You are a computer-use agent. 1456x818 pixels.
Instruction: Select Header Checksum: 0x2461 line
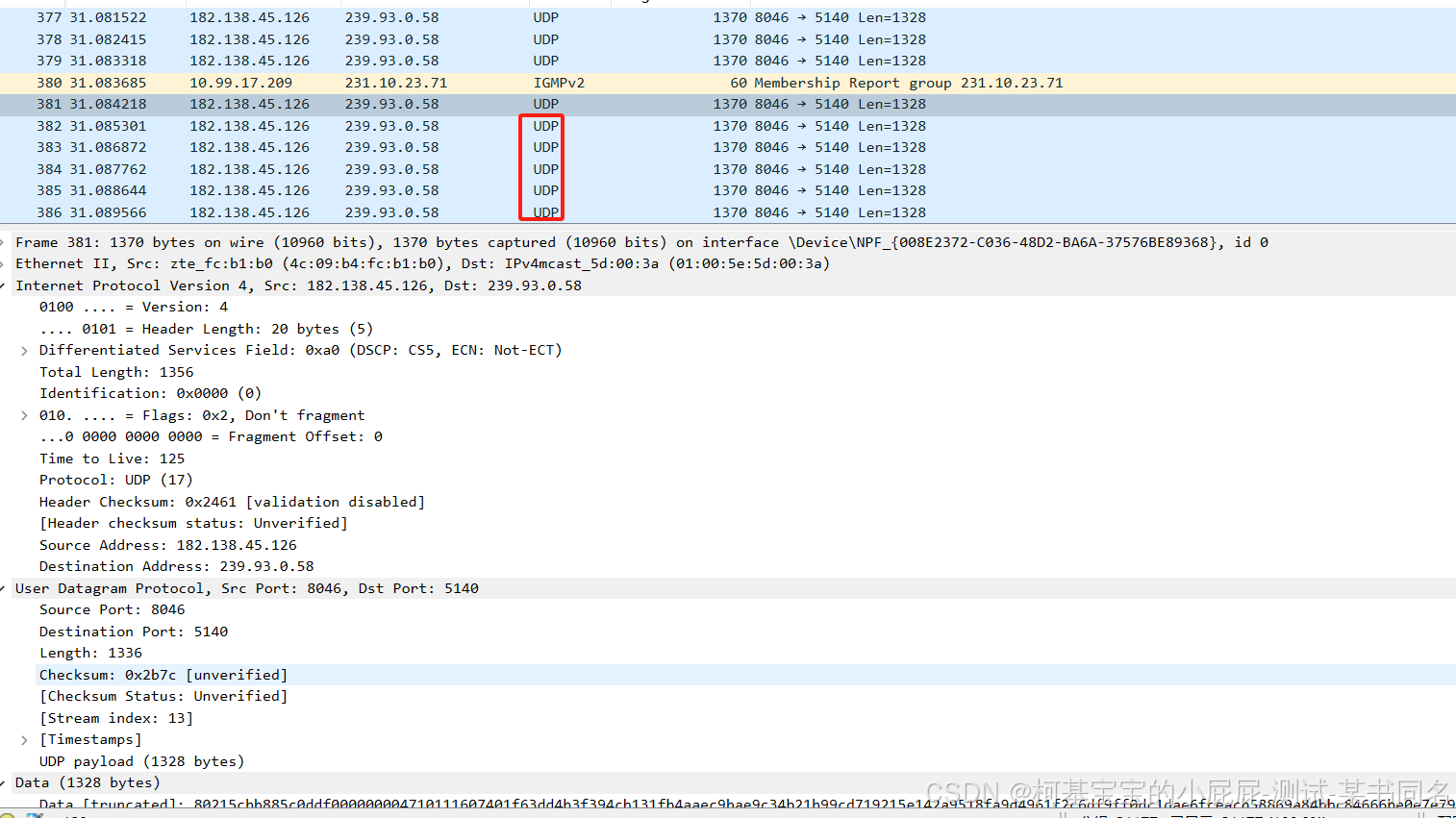point(232,502)
